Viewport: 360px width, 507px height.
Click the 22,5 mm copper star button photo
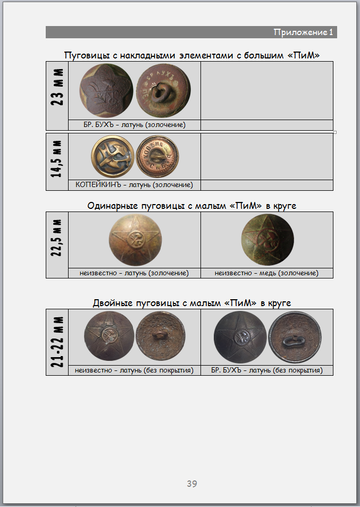(267, 240)
